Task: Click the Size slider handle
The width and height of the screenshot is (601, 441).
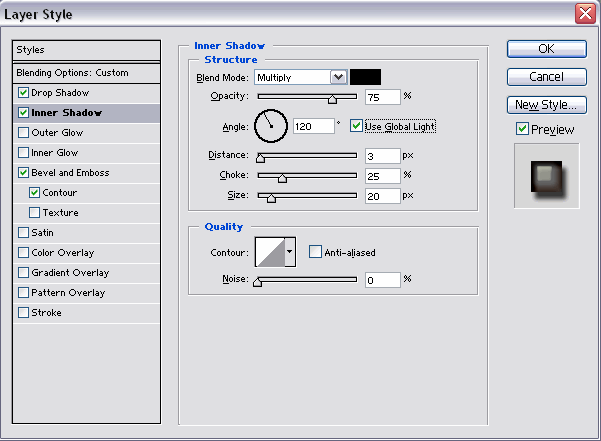Action: click(271, 198)
